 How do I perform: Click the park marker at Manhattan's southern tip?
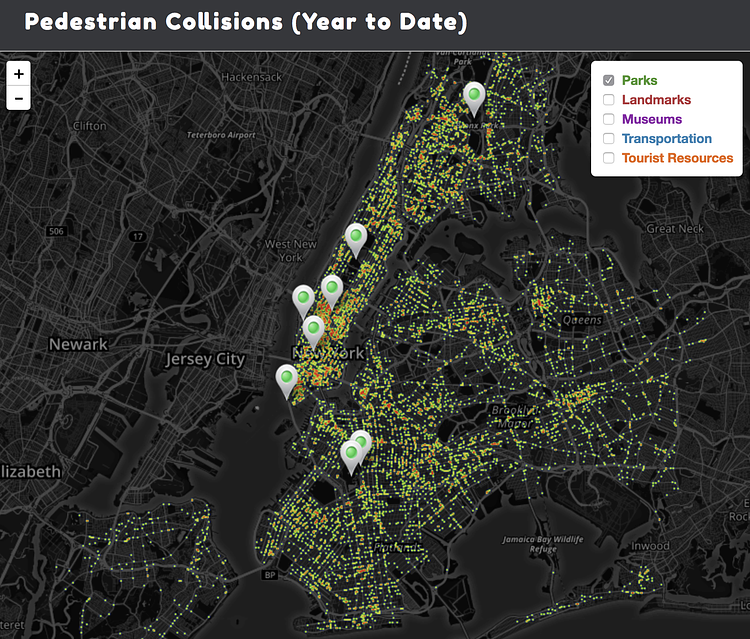287,382
